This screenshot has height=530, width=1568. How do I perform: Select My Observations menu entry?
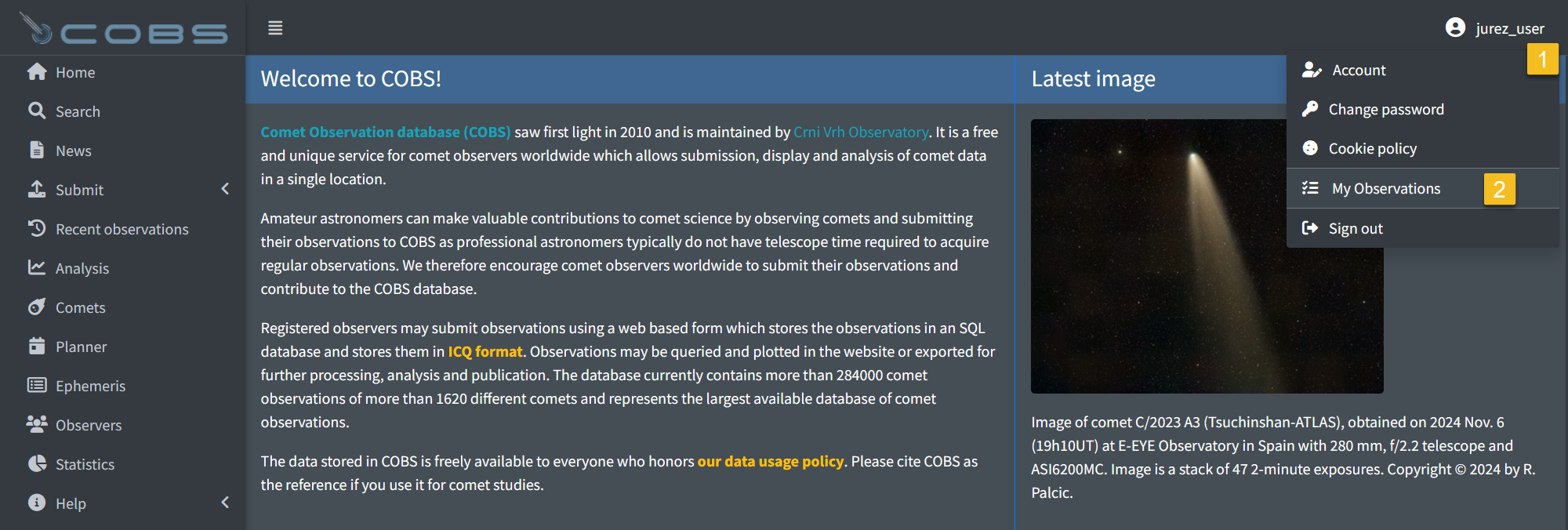click(x=1385, y=189)
